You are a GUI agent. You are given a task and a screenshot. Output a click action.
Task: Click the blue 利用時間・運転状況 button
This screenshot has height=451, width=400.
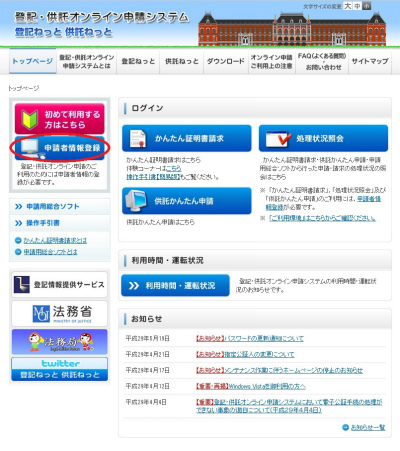(x=175, y=285)
